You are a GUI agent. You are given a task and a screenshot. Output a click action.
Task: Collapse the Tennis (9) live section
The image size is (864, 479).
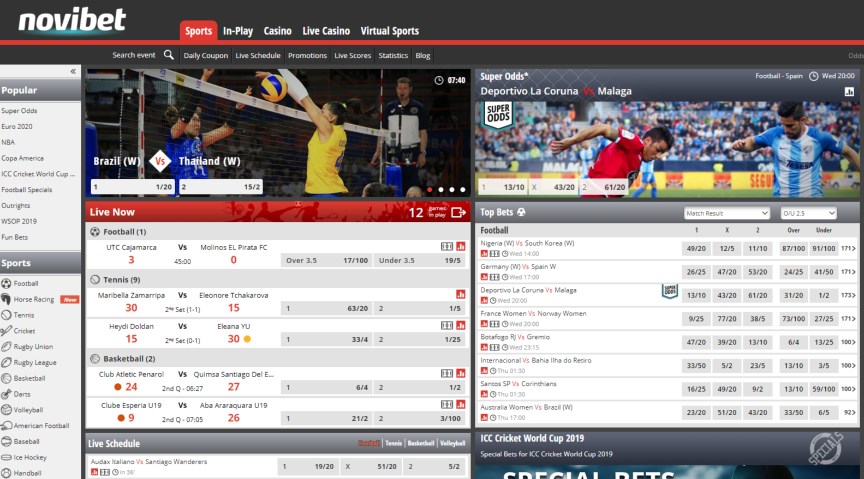[x=278, y=279]
